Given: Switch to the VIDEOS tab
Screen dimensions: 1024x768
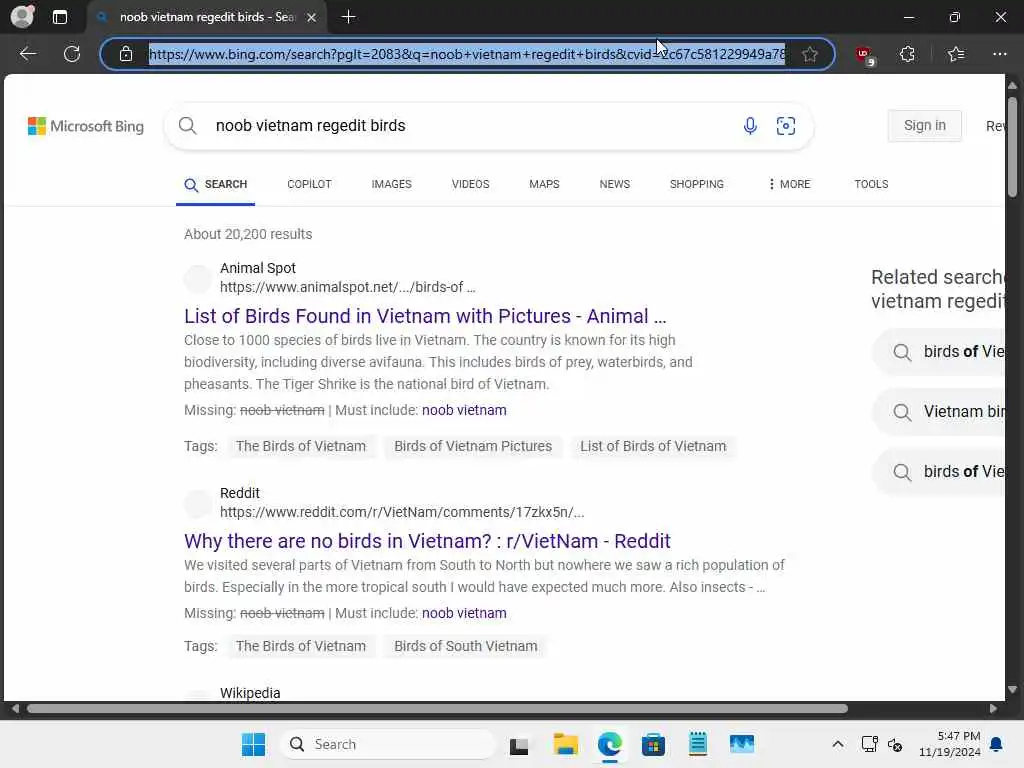Looking at the screenshot, I should point(470,184).
